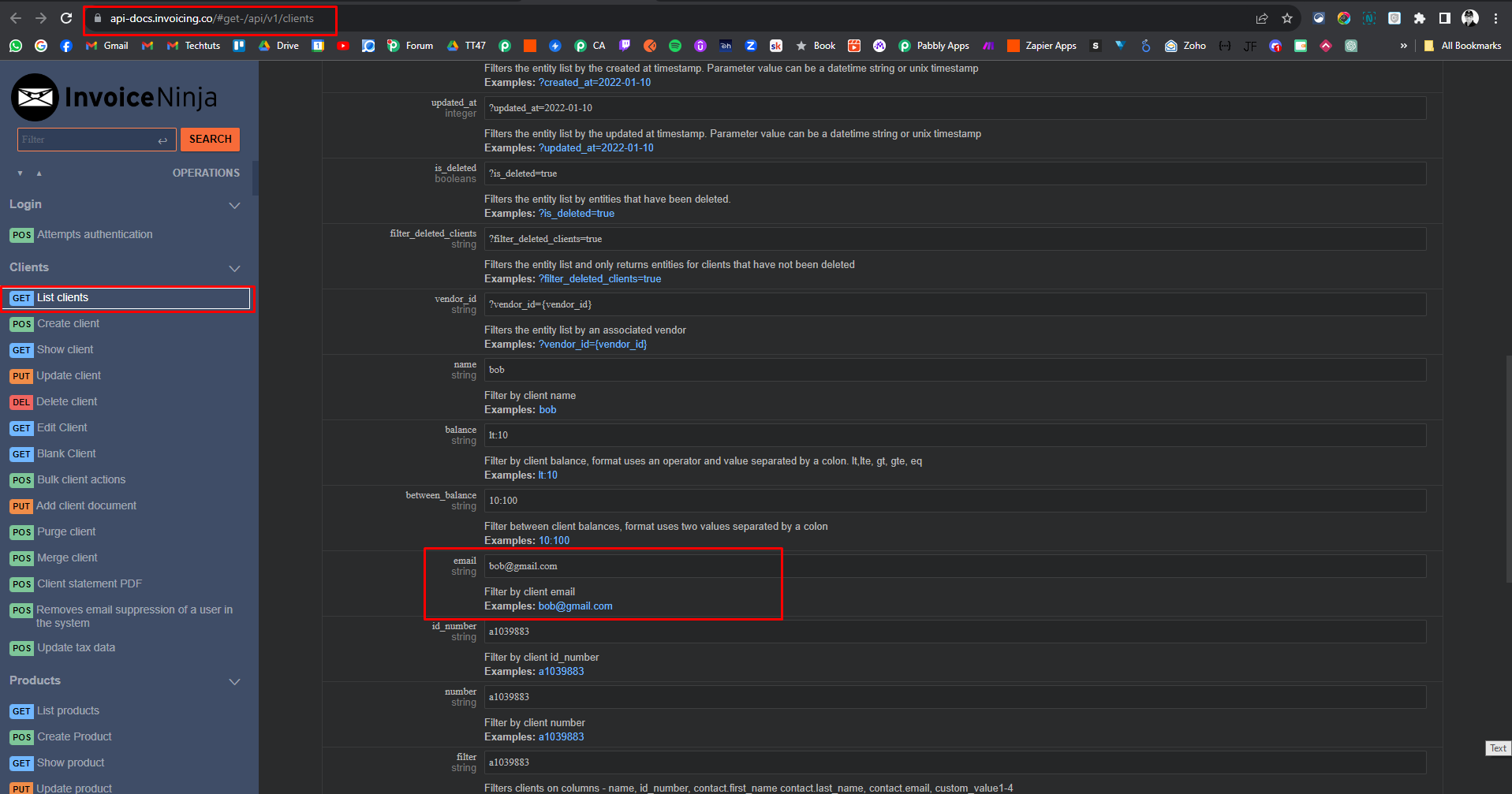The image size is (1512, 794).
Task: Open the Google bookmark icon
Action: [x=41, y=46]
